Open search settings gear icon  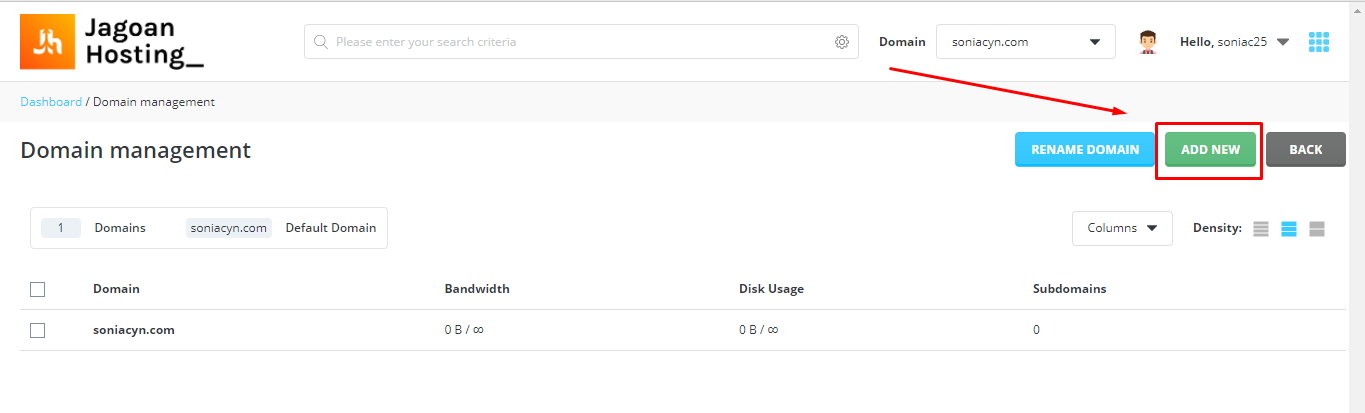click(842, 42)
